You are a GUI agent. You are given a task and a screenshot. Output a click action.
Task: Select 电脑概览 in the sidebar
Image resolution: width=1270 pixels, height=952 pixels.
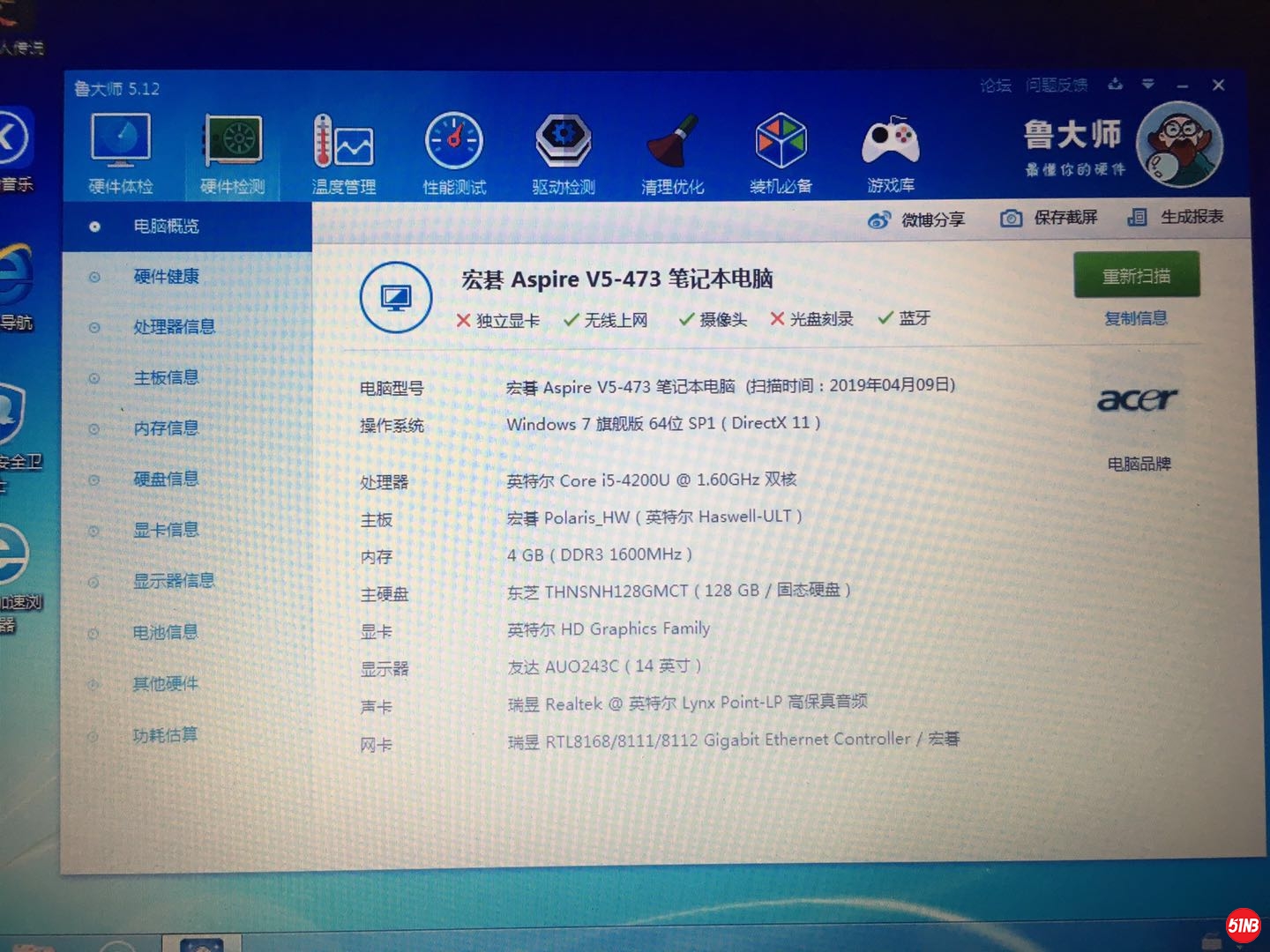pos(166,227)
